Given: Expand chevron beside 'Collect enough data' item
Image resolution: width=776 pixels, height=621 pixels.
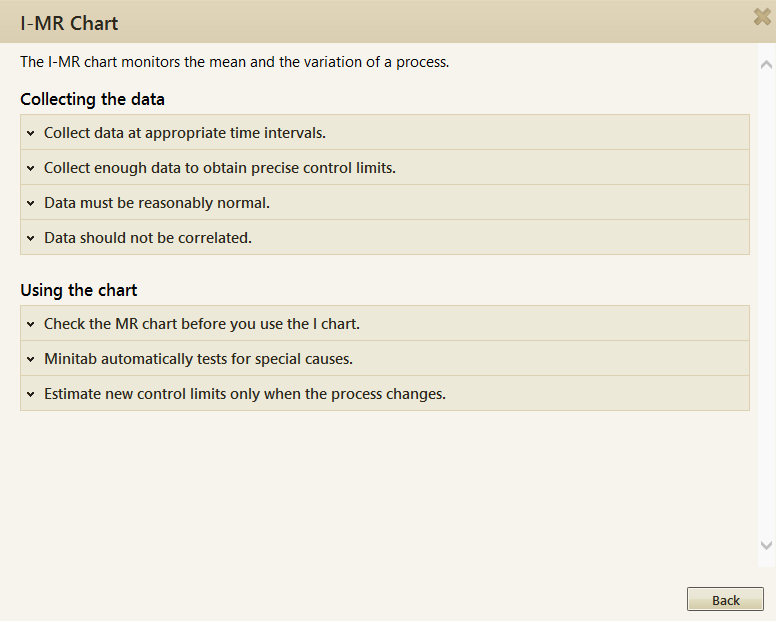Looking at the screenshot, I should (31, 168).
